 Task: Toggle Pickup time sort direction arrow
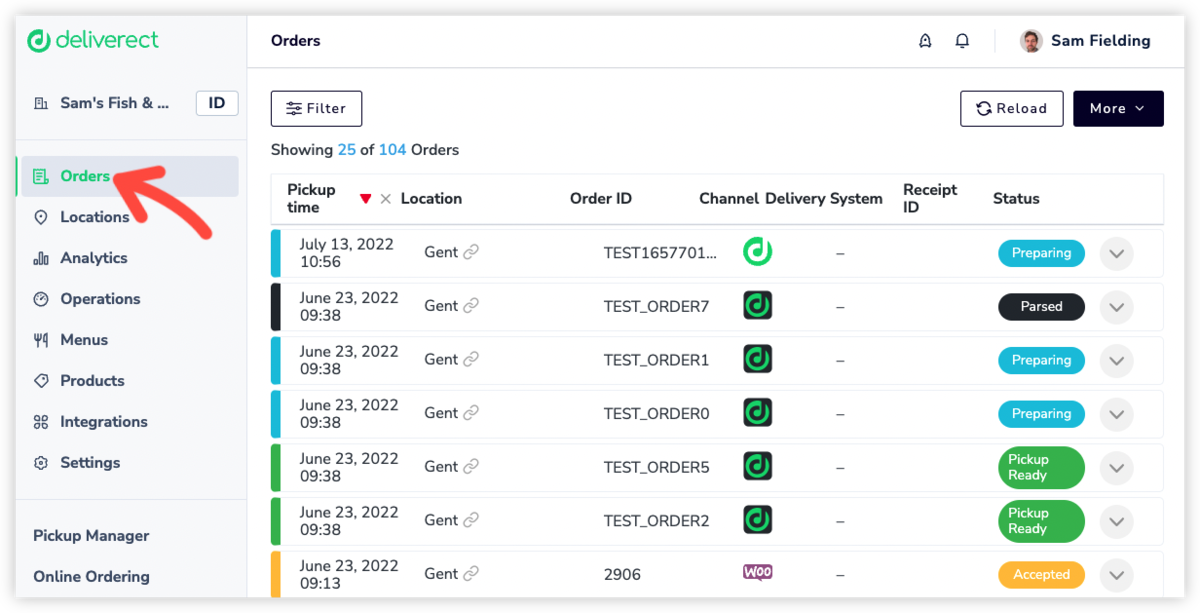(x=366, y=199)
